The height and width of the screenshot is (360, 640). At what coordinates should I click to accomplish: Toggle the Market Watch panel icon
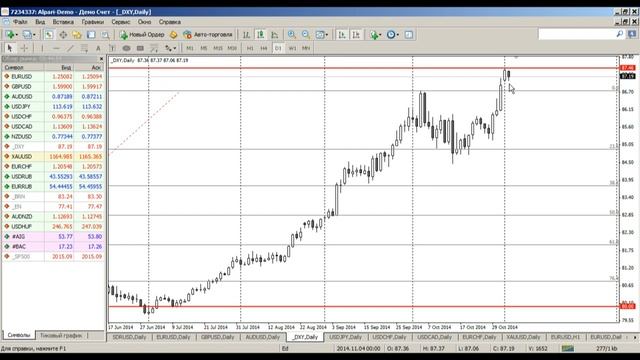(49, 35)
